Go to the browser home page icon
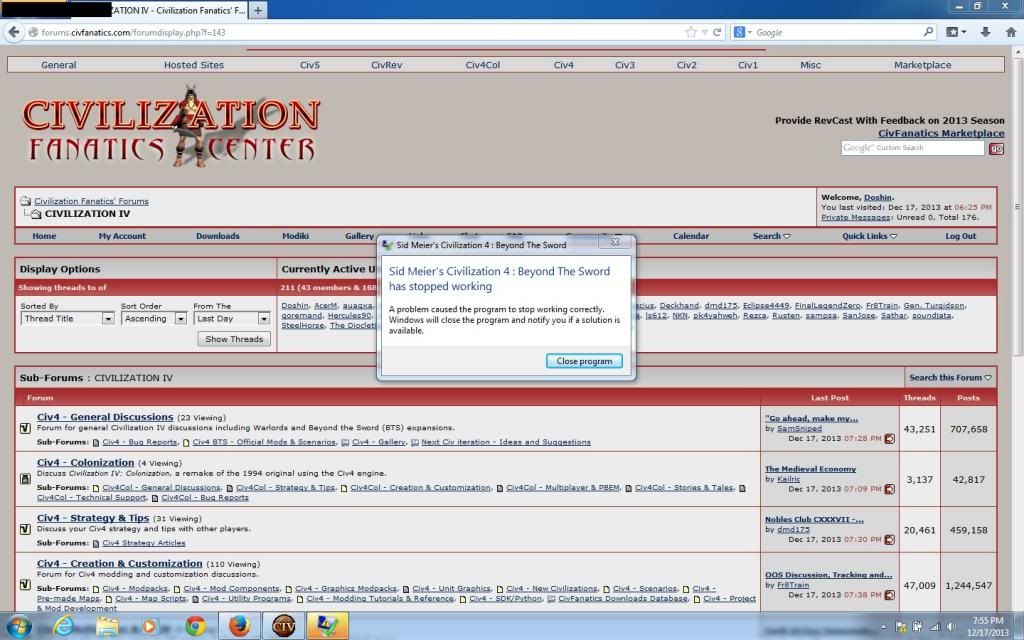1024x640 pixels. pyautogui.click(x=1009, y=32)
